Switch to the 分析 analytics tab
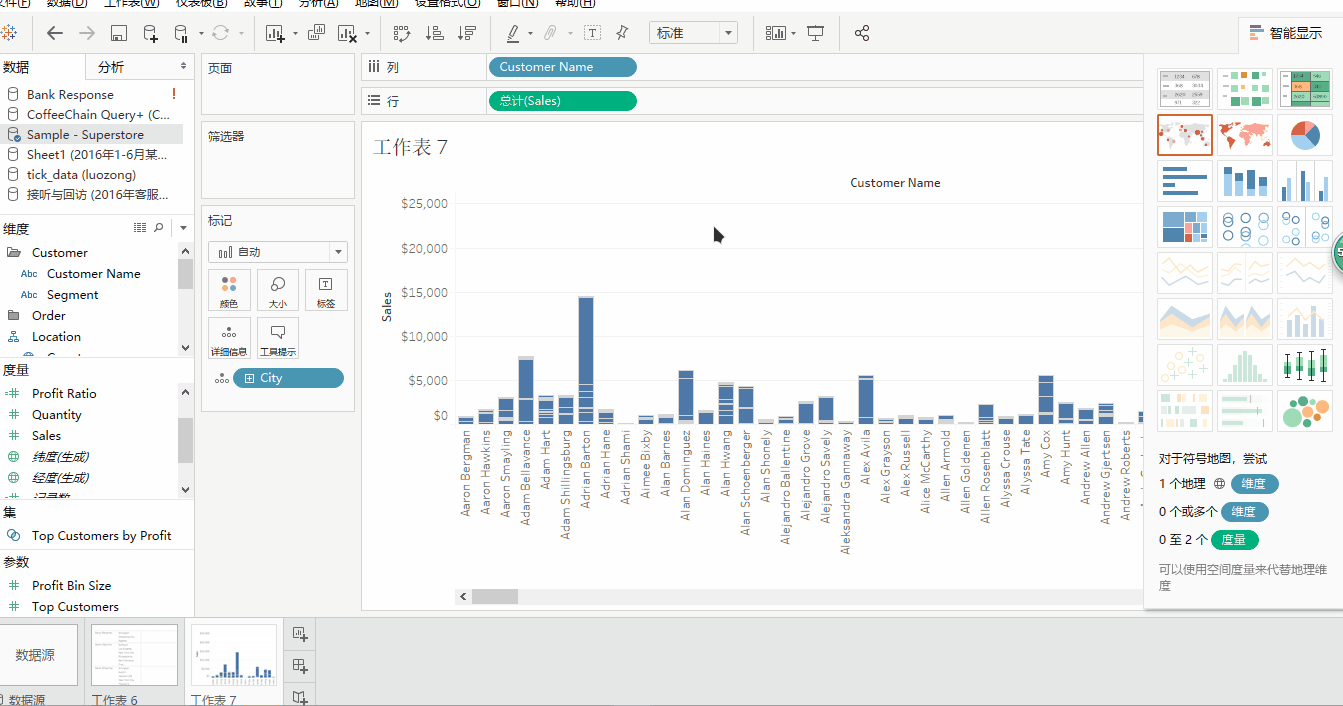Image resolution: width=1343 pixels, height=706 pixels. pos(111,67)
